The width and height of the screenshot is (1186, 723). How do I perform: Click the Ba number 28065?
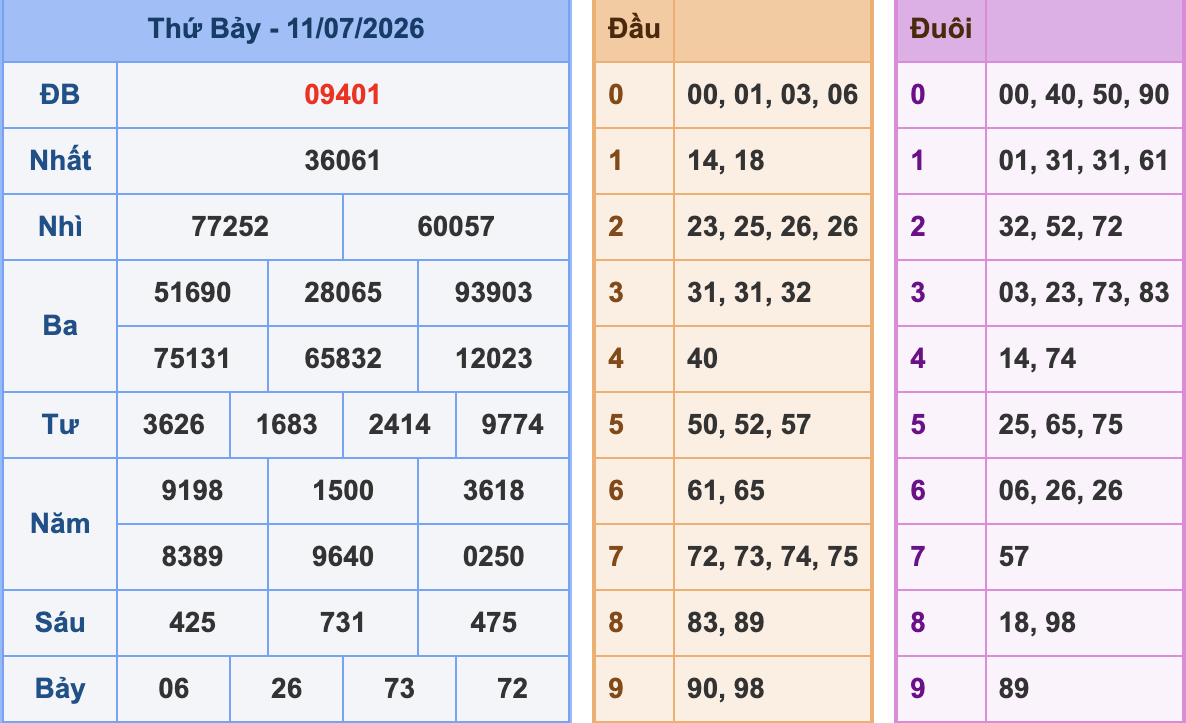[x=343, y=293]
